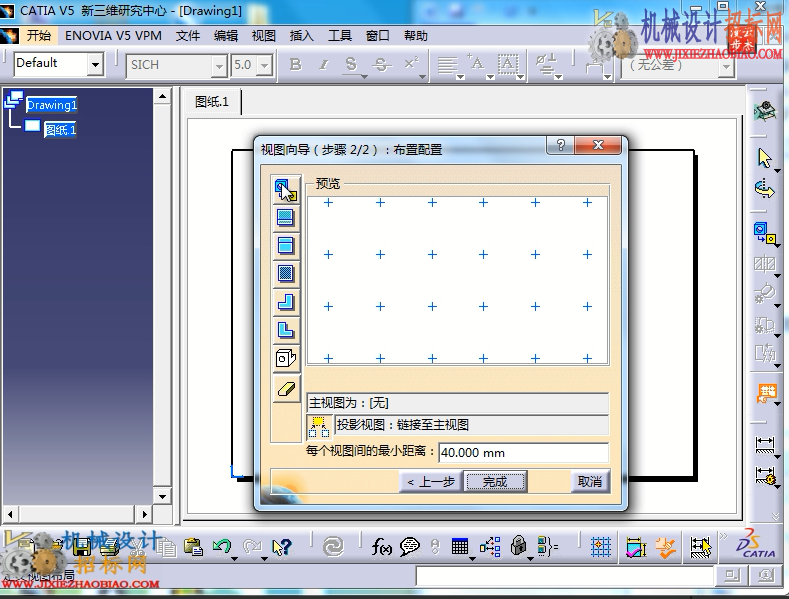Viewport: 789px width, 599px height.
Task: Click the Select arrow tool in right toolbar
Action: point(765,159)
